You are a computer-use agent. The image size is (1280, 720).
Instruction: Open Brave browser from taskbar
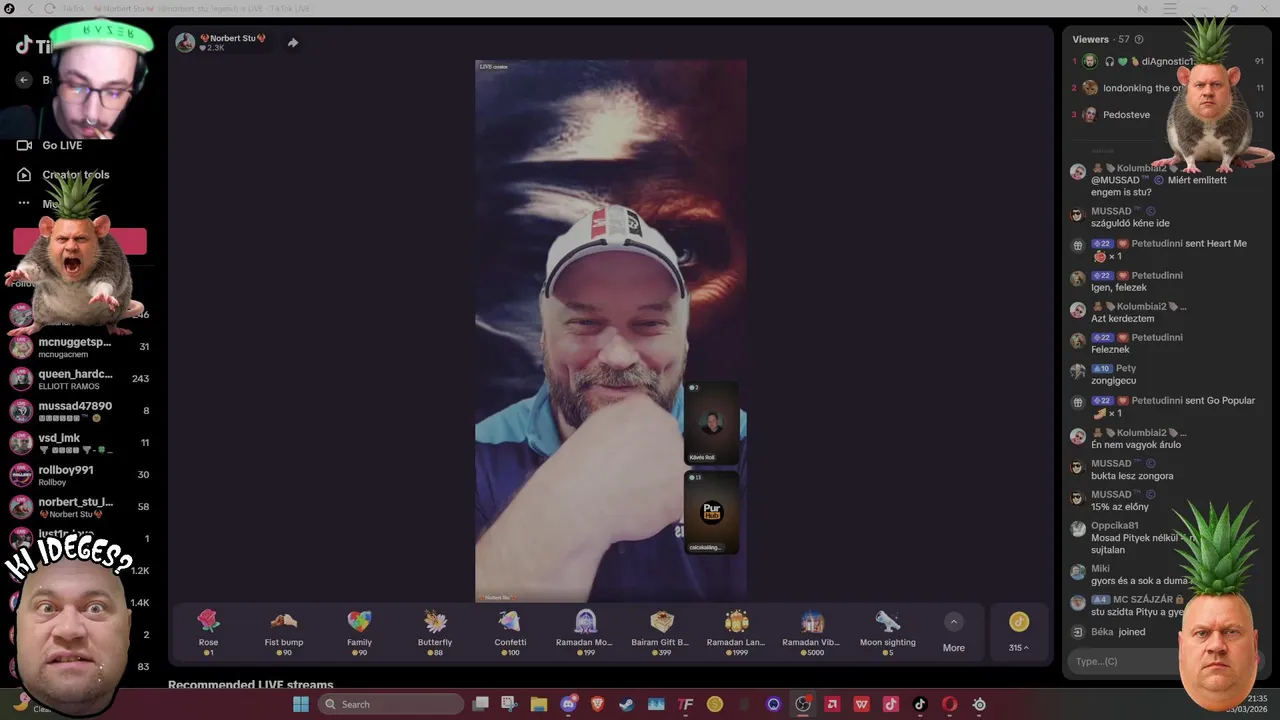click(598, 704)
